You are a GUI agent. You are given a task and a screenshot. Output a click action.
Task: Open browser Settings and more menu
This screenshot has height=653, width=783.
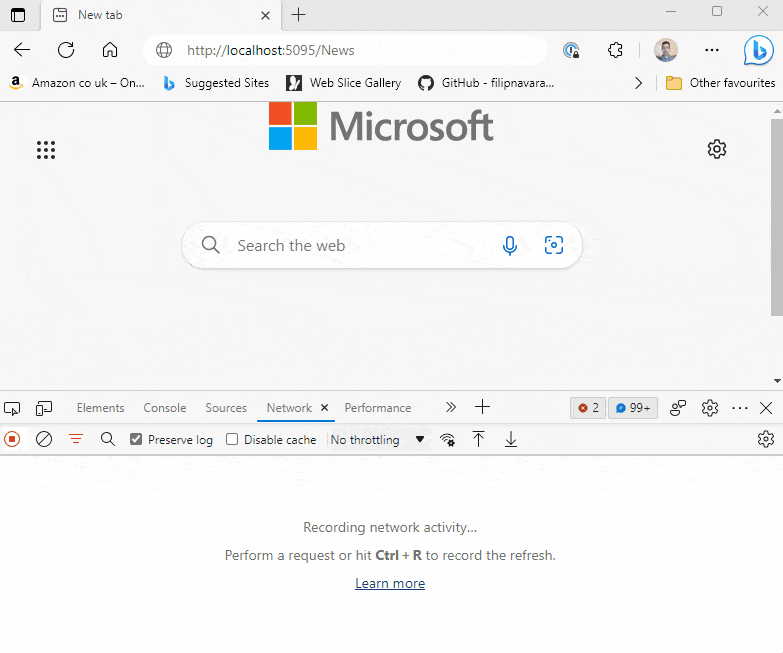point(712,50)
